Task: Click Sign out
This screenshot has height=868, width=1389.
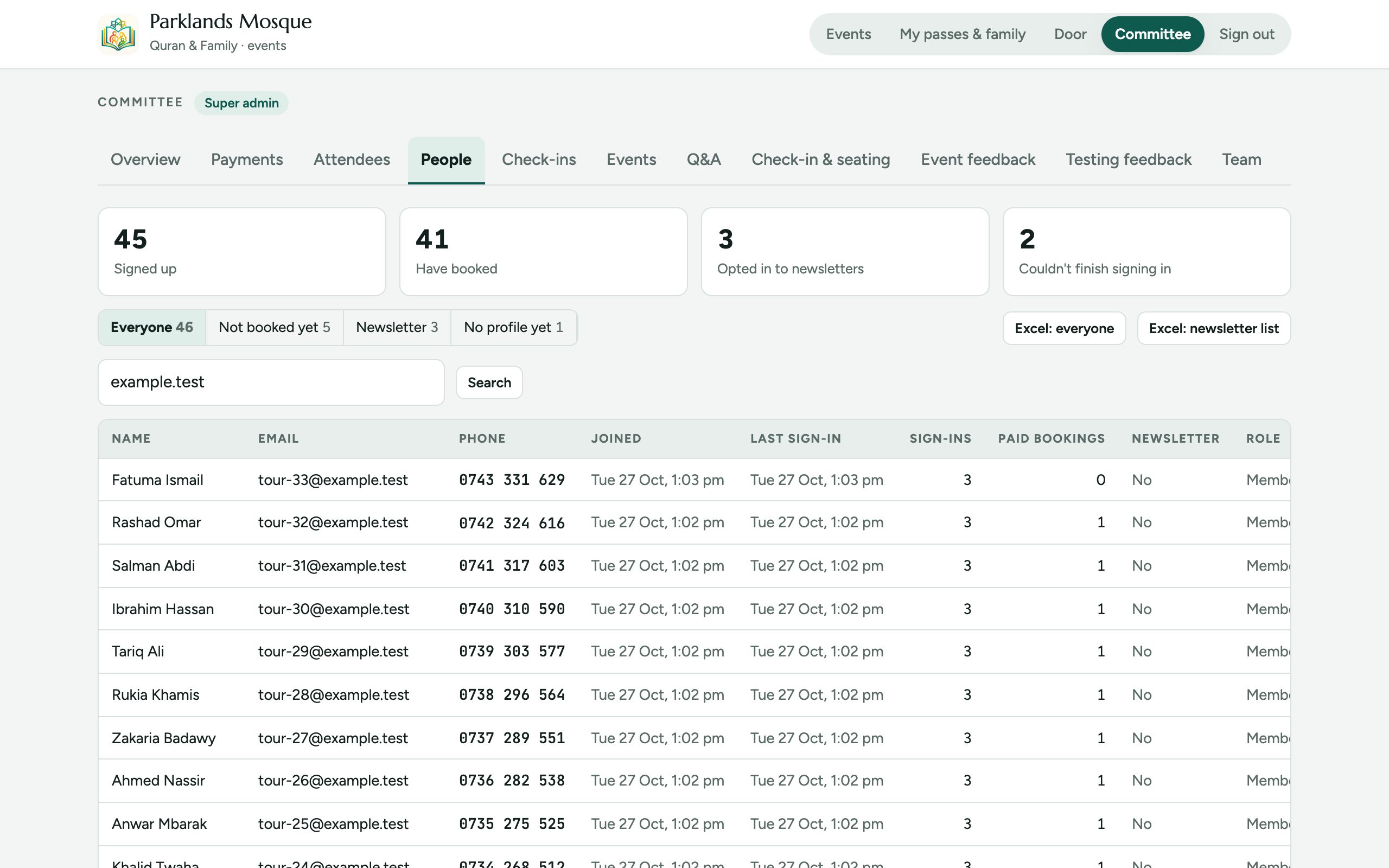Action: [x=1247, y=34]
